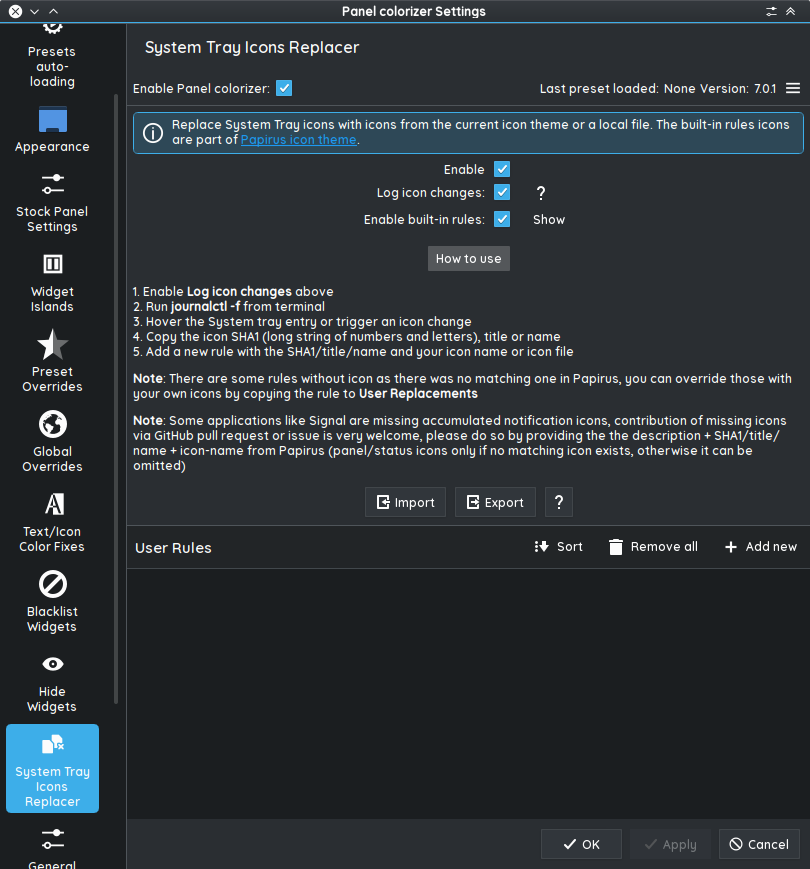This screenshot has width=810, height=869.
Task: Open the Widget Islands section
Action: [x=52, y=282]
